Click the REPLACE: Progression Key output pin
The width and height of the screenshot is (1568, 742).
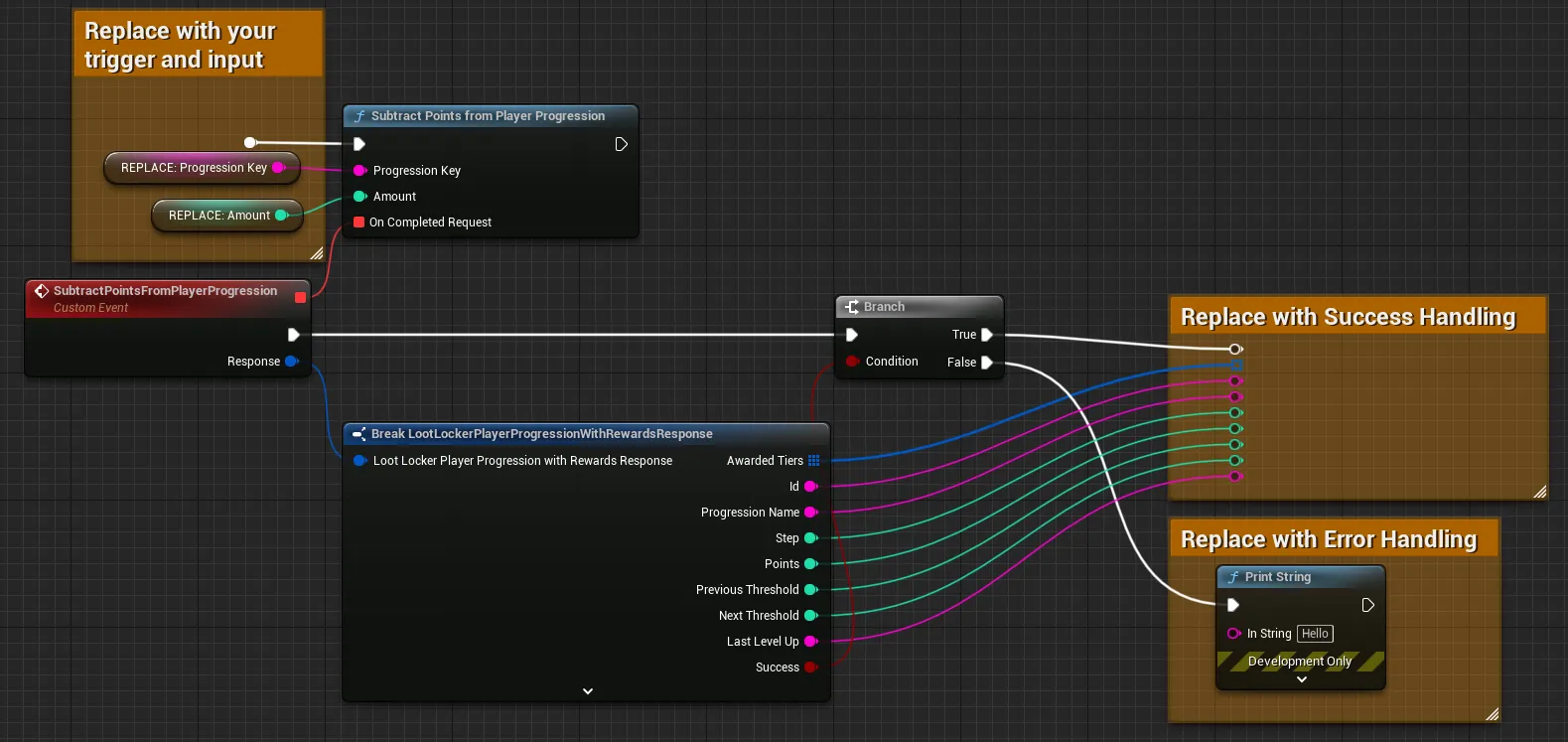(279, 168)
